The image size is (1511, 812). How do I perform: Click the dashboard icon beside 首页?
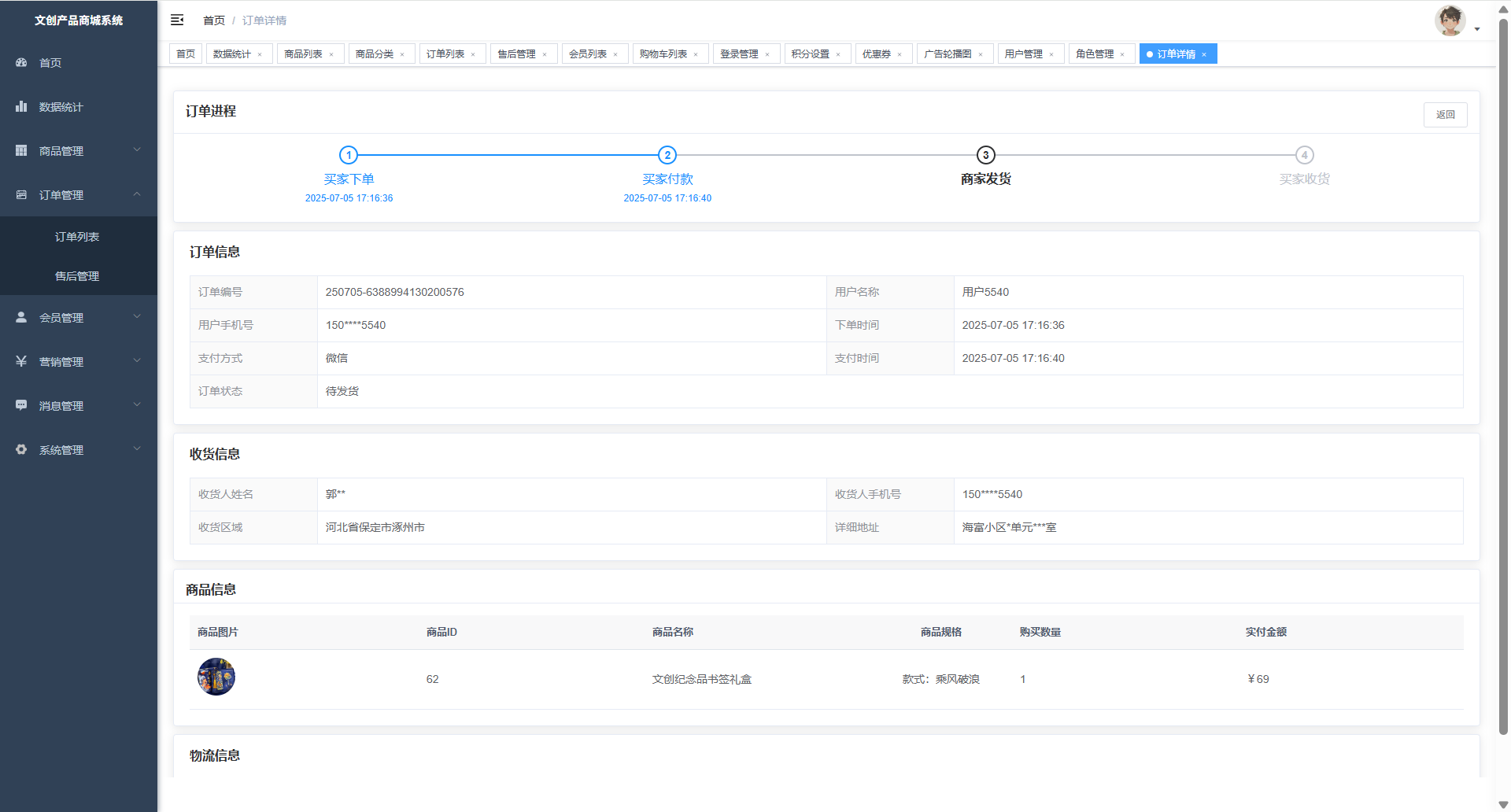point(21,62)
